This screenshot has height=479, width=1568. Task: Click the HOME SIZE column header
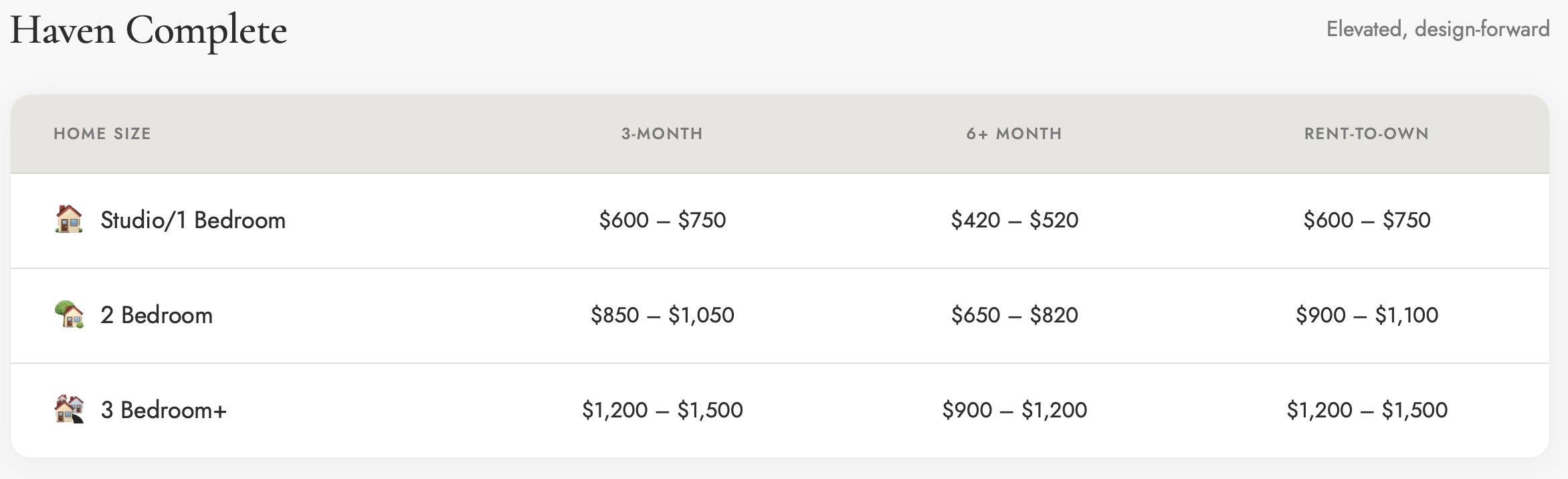click(x=102, y=134)
